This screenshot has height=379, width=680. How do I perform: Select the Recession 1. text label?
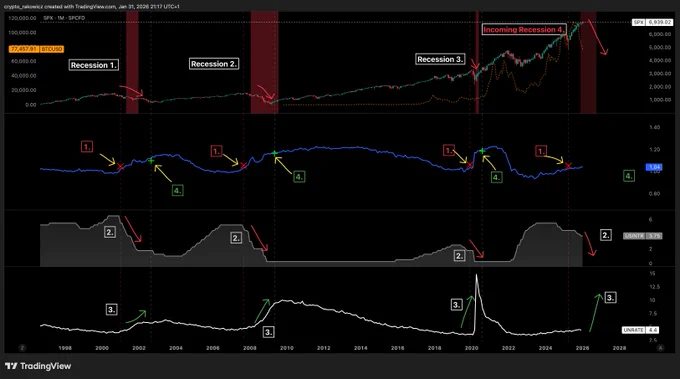(x=94, y=65)
